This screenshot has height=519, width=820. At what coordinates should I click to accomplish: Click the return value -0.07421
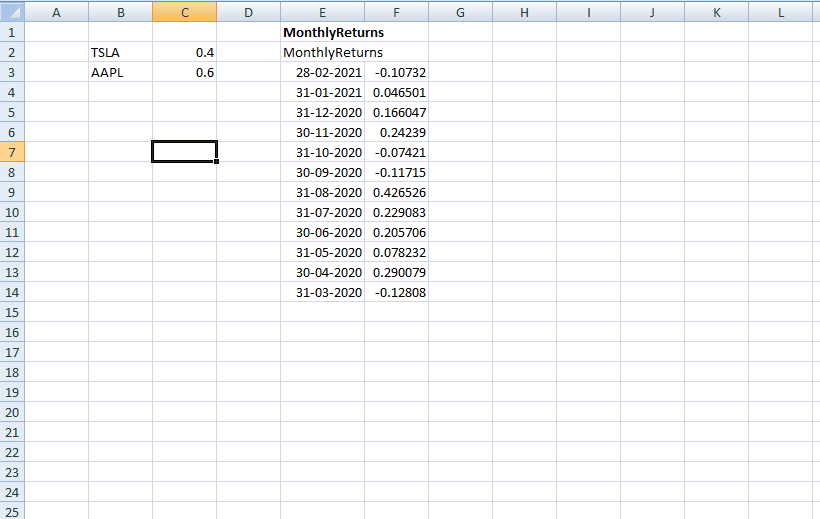[x=396, y=152]
